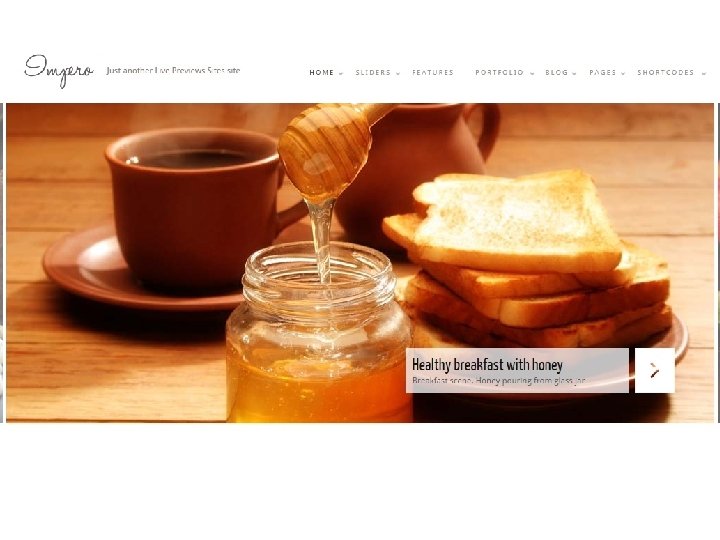Expand the dropdown arrow beside PORTFOLIO
The height and width of the screenshot is (540, 720).
pos(532,73)
